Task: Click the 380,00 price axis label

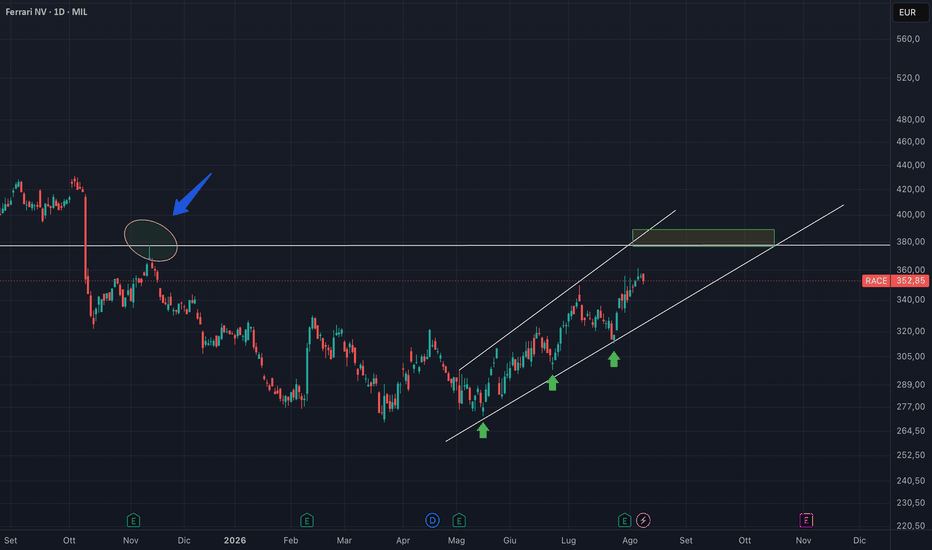Action: 911,241
